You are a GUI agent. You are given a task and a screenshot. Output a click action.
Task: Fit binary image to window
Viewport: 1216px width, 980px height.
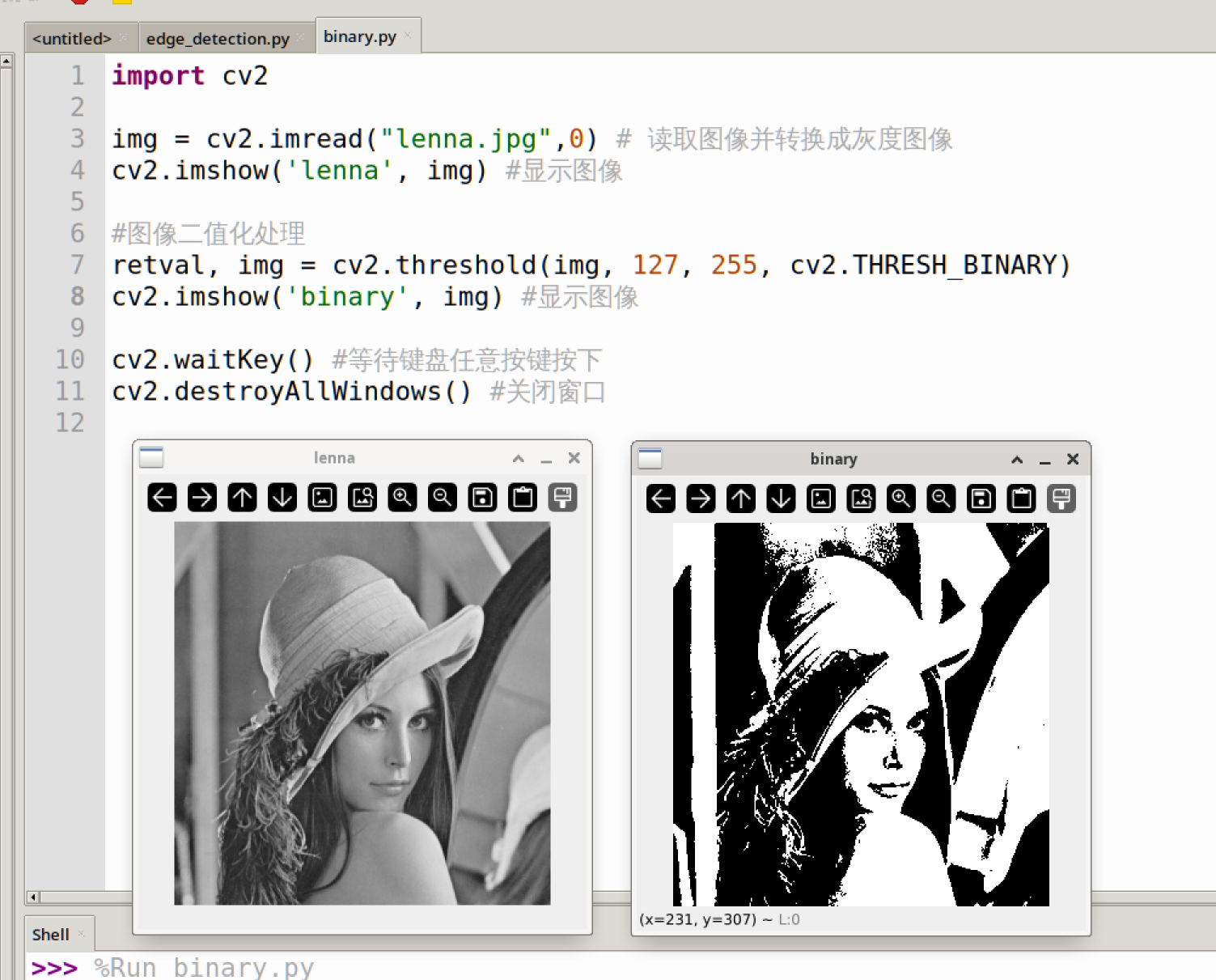[x=861, y=498]
